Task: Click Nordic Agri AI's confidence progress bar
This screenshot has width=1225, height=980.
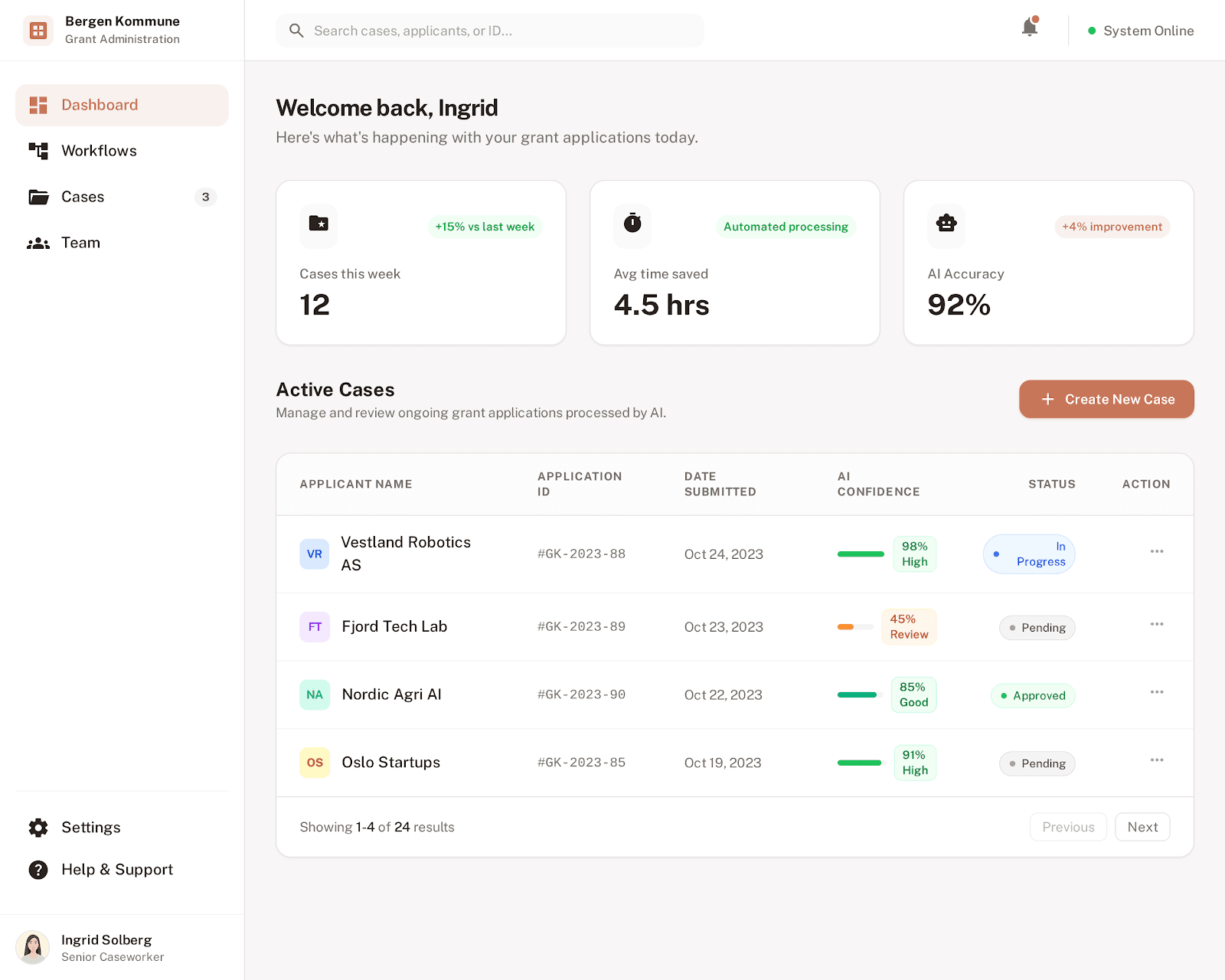Action: coord(859,694)
